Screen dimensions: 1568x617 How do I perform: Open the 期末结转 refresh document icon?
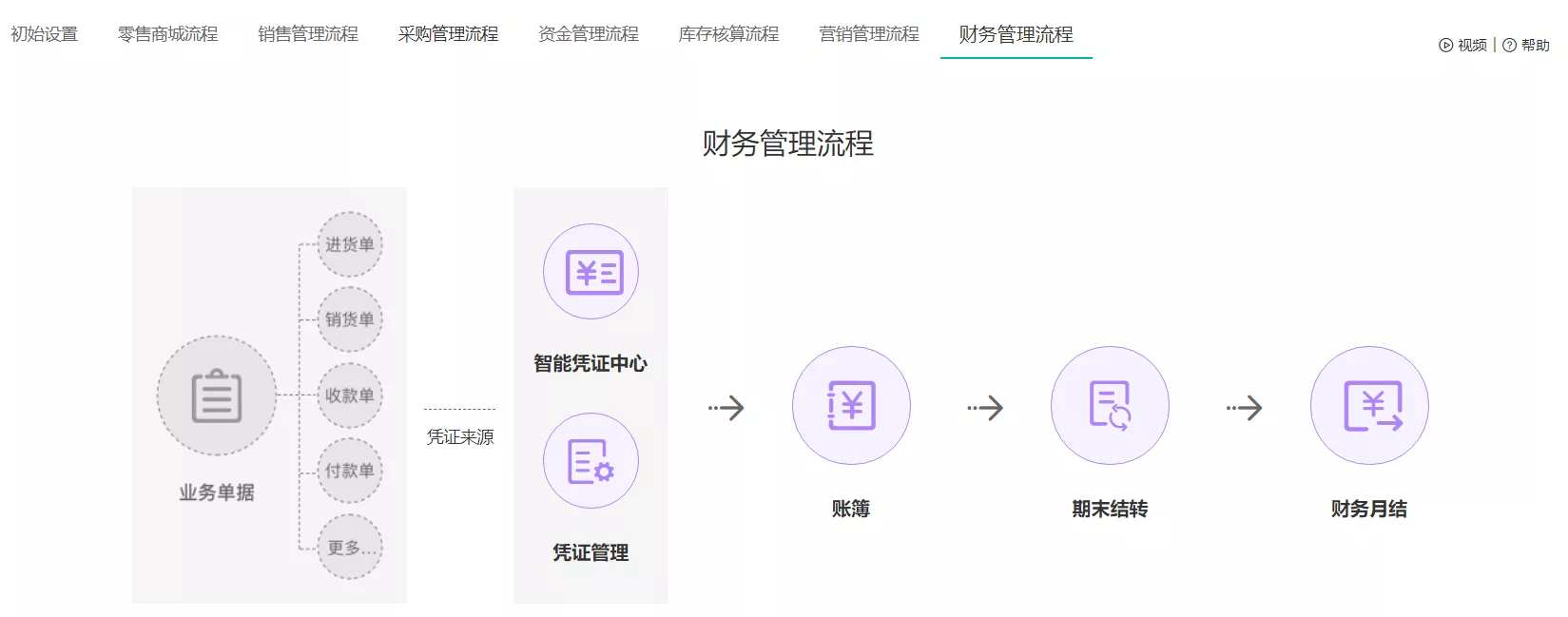tap(1110, 406)
